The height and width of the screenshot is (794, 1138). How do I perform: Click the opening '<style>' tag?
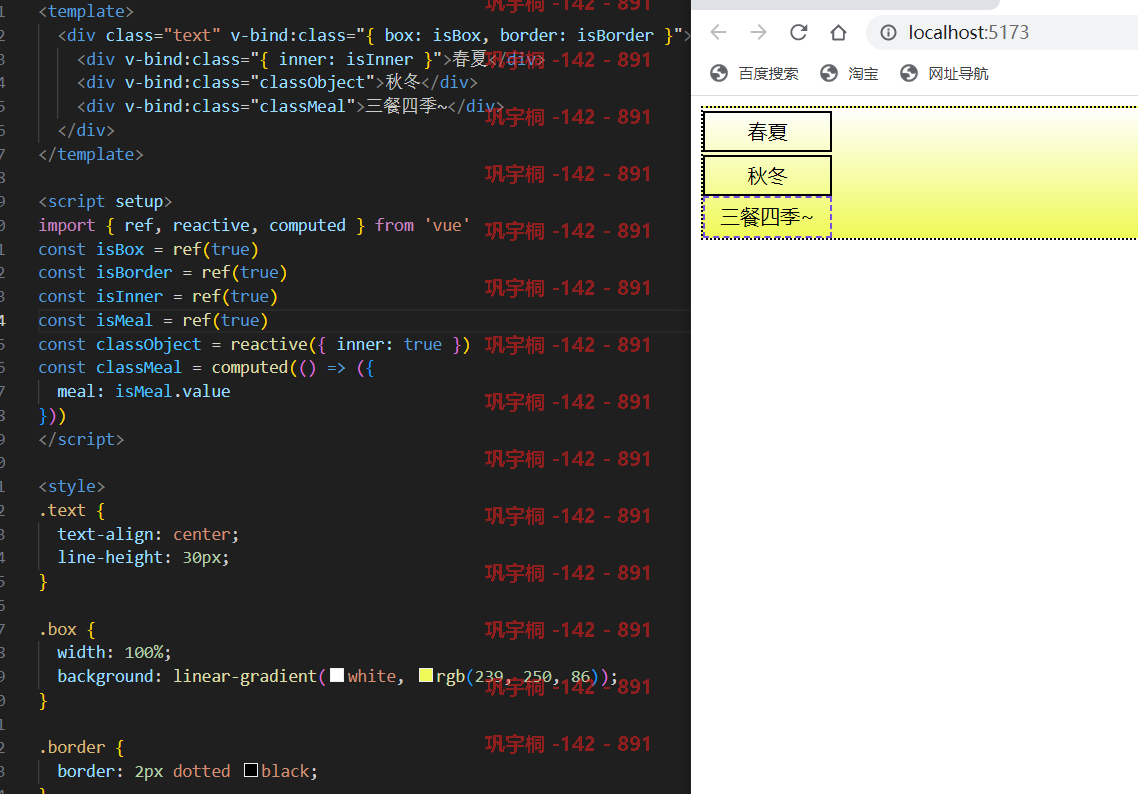pyautogui.click(x=72, y=486)
